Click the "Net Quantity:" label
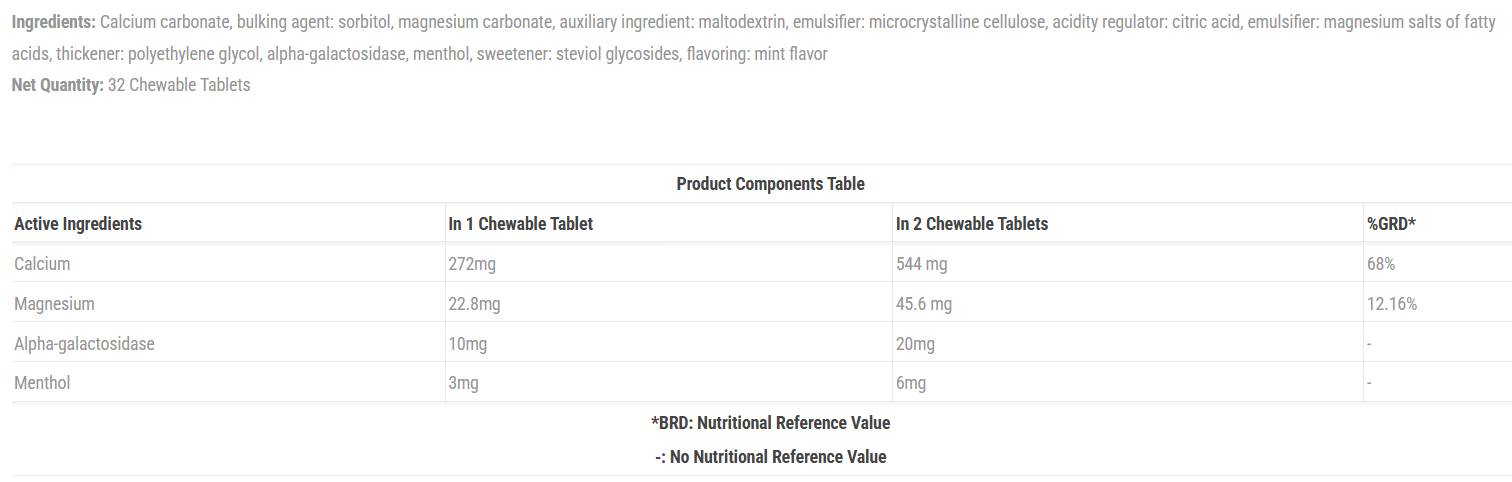This screenshot has height=482, width=1512. pos(57,85)
